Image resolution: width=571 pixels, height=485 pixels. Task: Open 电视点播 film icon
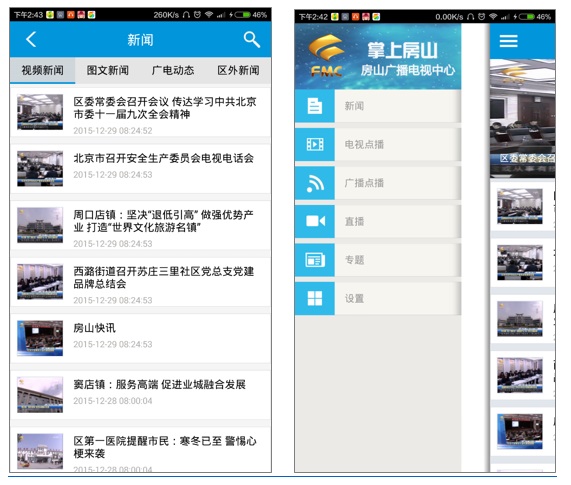click(x=315, y=145)
